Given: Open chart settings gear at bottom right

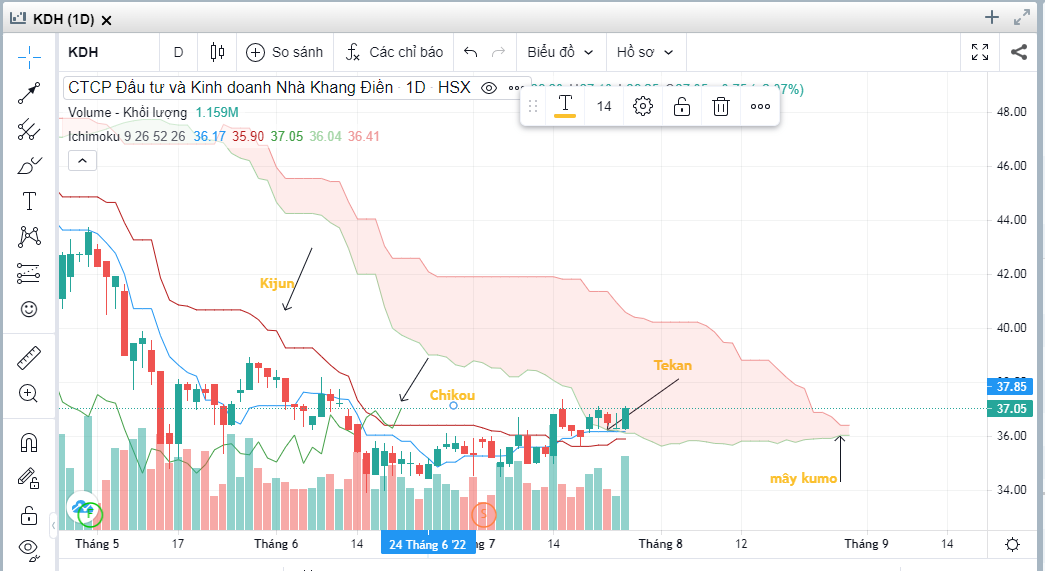Looking at the screenshot, I should click(1012, 544).
